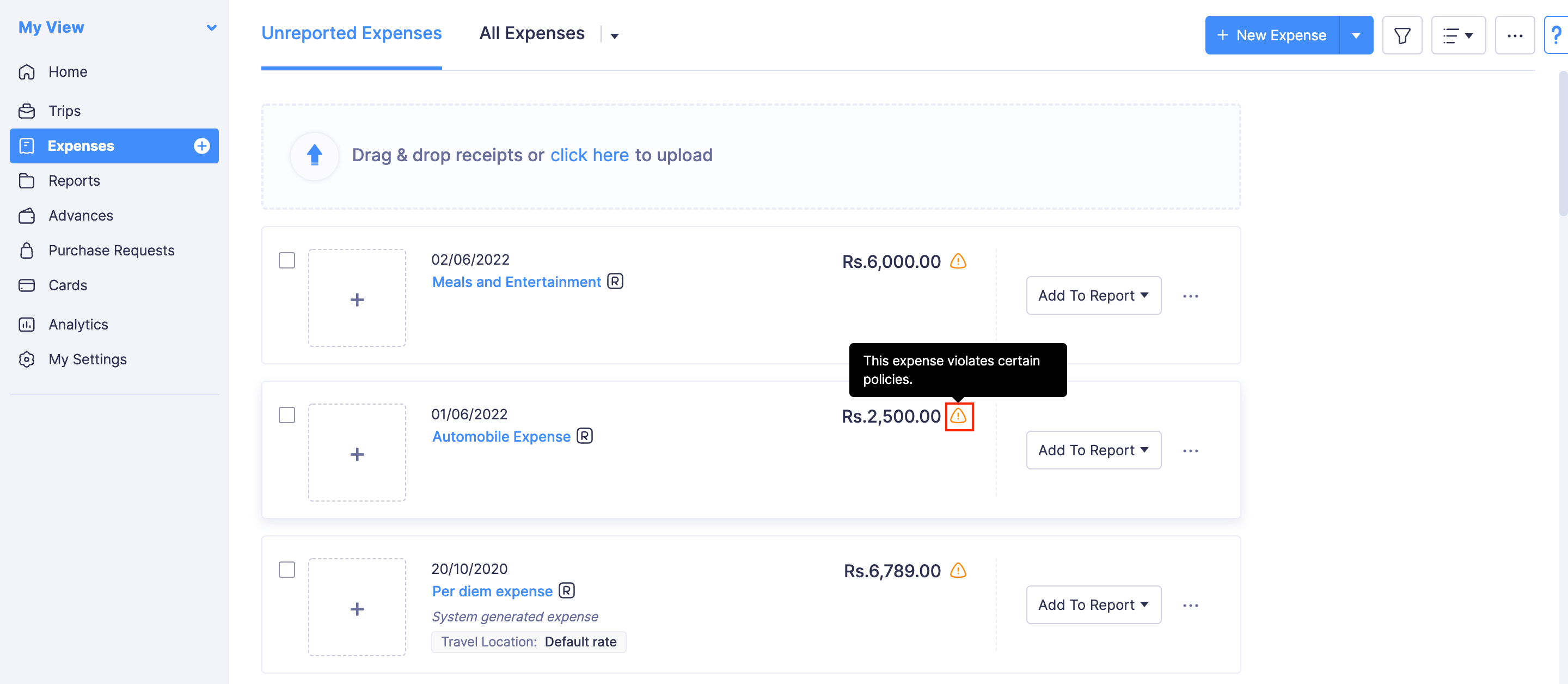Image resolution: width=1568 pixels, height=684 pixels.
Task: Select the Automobile Expense row checkbox
Action: tap(287, 415)
